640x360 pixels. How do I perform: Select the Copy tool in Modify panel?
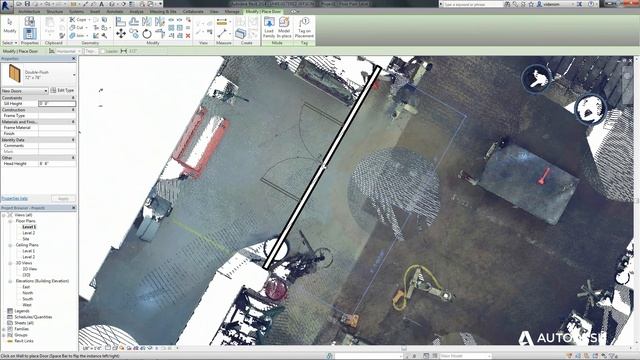(x=134, y=34)
